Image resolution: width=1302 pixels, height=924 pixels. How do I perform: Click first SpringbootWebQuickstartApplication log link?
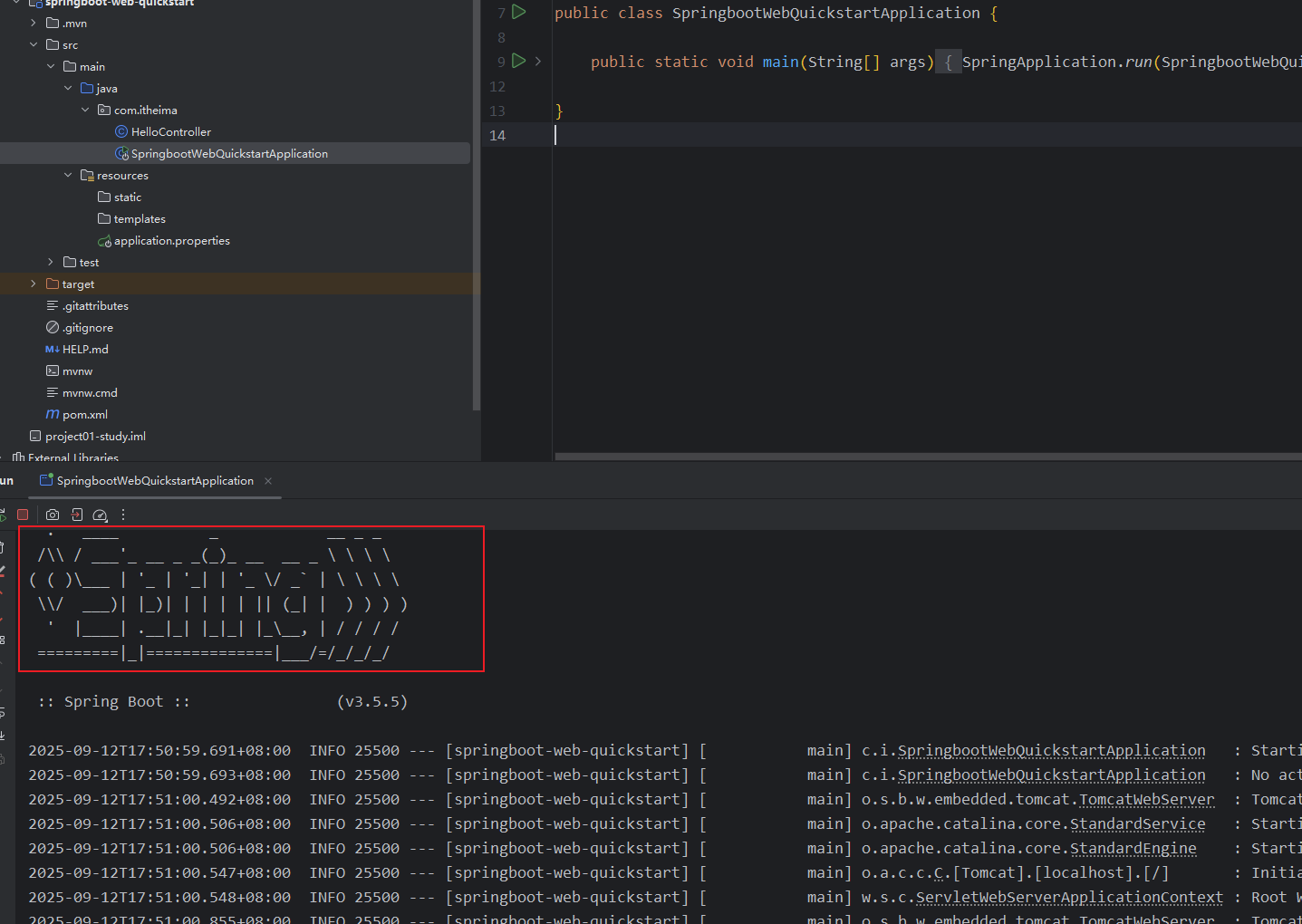tap(1051, 750)
